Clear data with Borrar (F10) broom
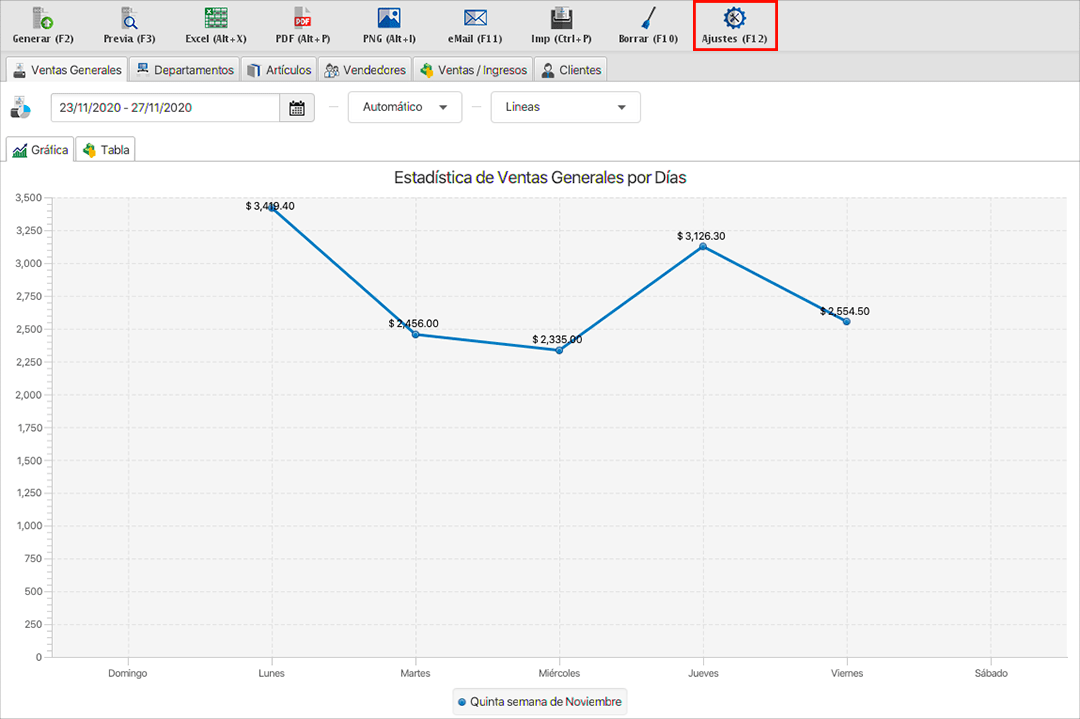The image size is (1080, 719). pos(648,25)
